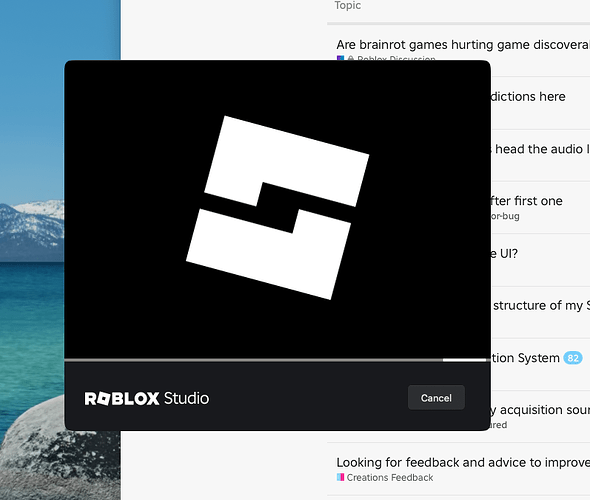
Task: Open the topic about 'structure of my'
Action: (541, 305)
